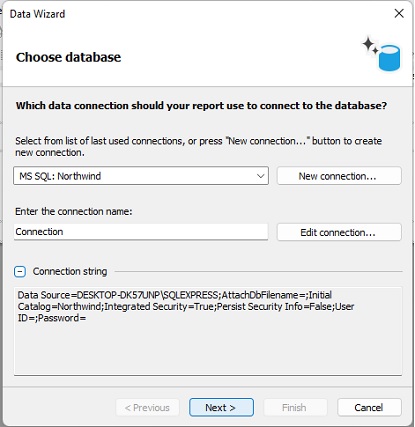The height and width of the screenshot is (427, 415).
Task: Click the sparkle stars beside the database icon
Action: 371,45
